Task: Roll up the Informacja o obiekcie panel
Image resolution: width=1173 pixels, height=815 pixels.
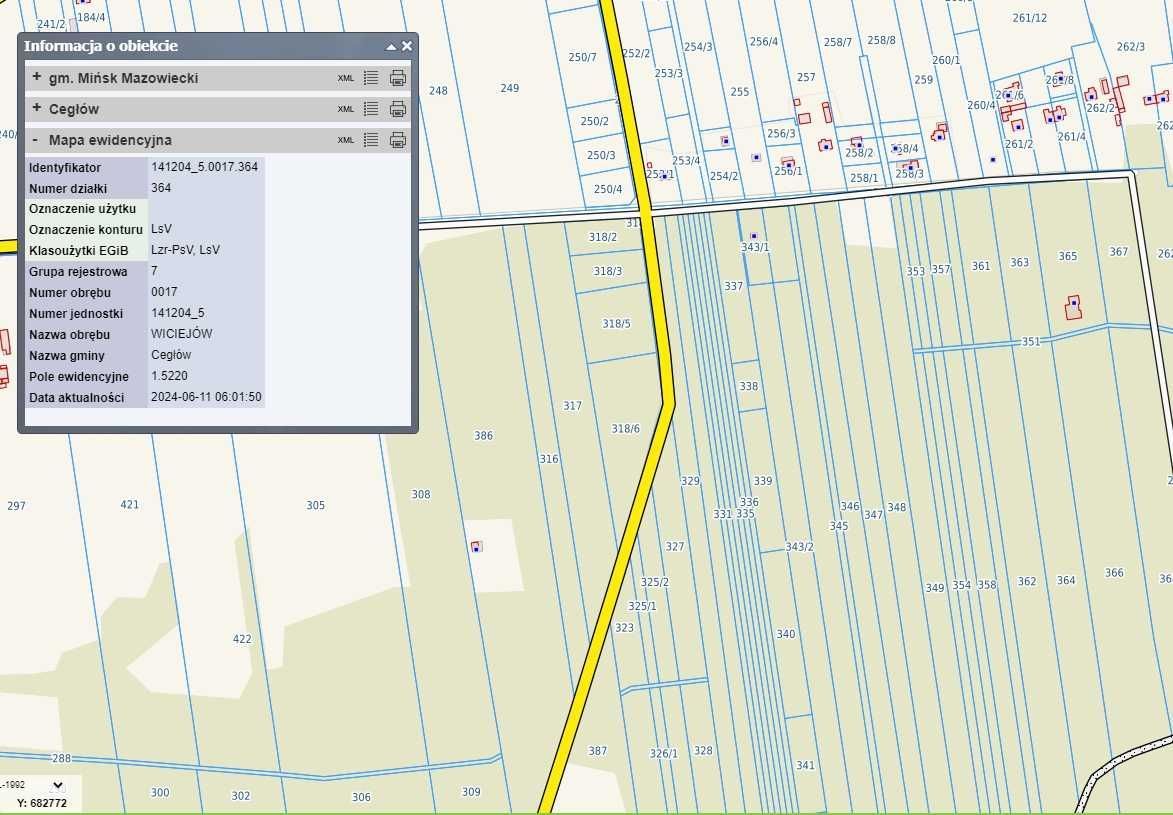Action: (392, 47)
